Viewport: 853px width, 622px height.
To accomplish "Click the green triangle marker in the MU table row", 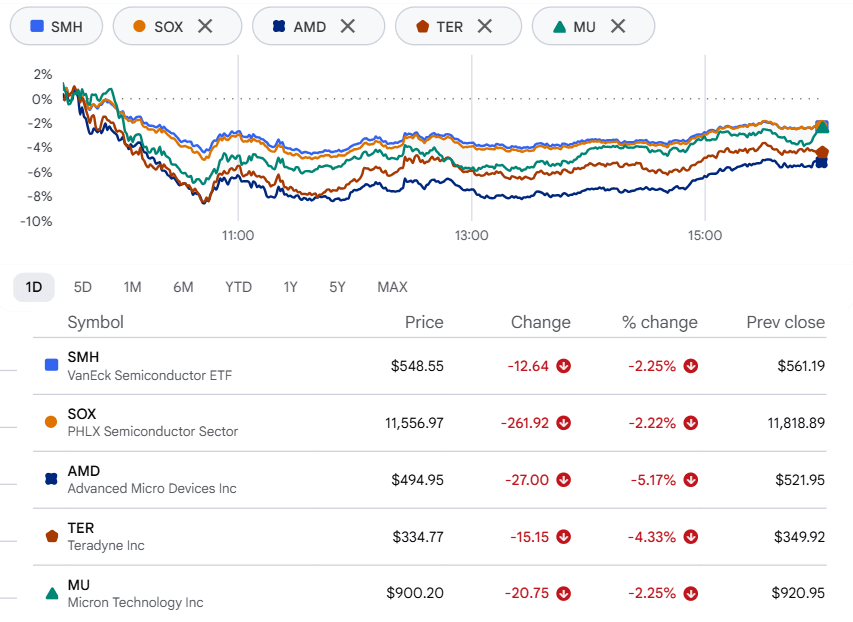I will click(52, 593).
